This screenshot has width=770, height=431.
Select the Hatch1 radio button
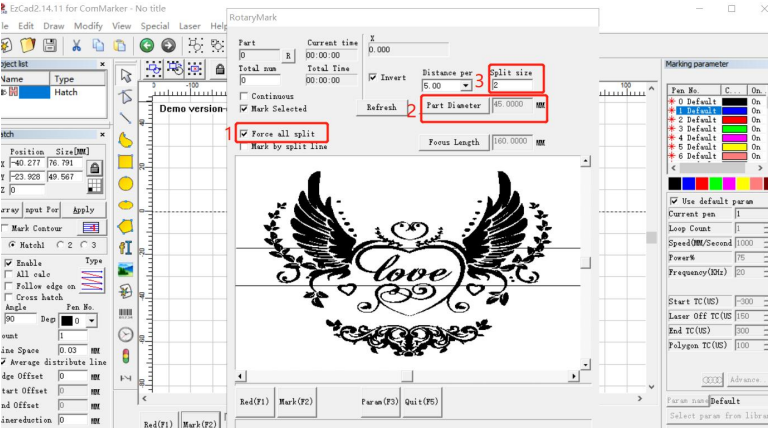coord(13,244)
